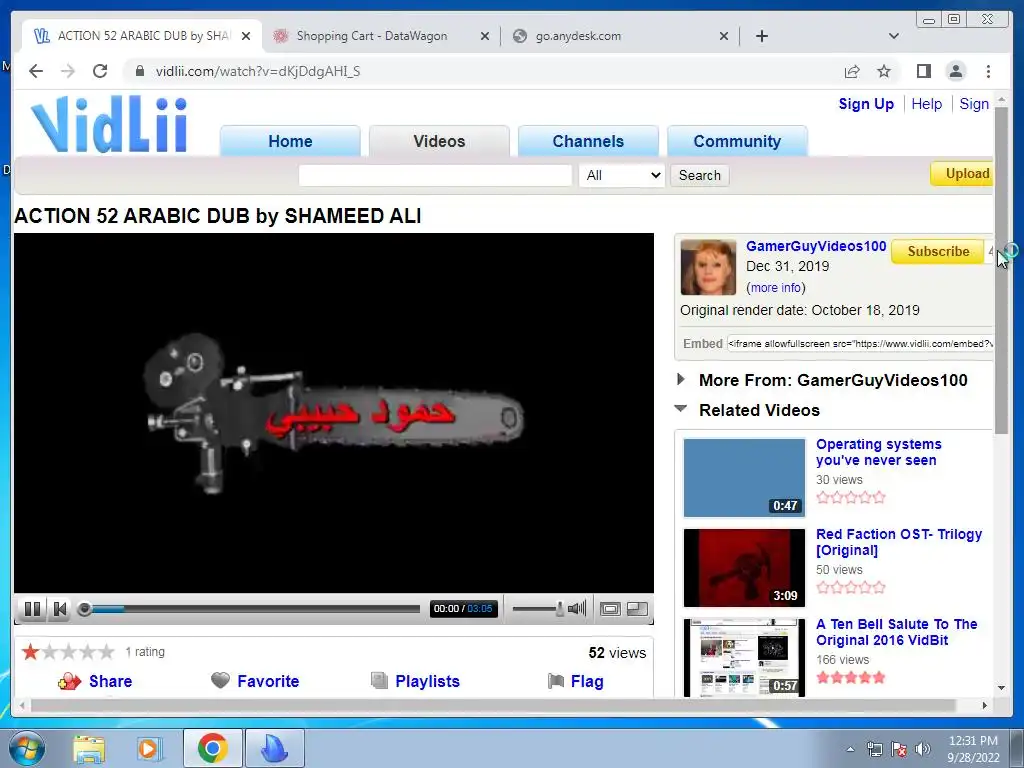Open A Ten Bell Salute video link

pyautogui.click(x=896, y=632)
